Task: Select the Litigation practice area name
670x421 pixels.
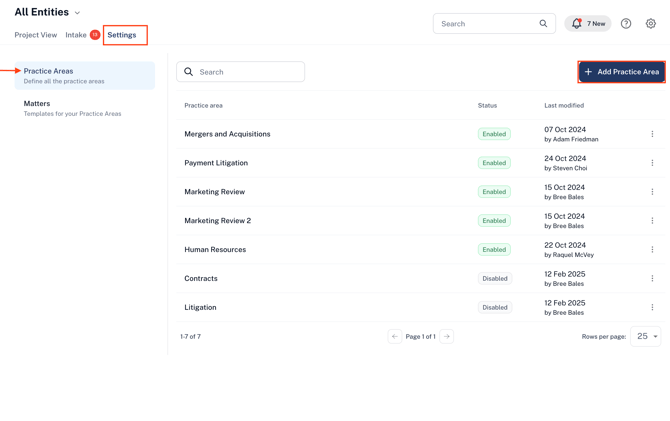Action: (x=200, y=307)
